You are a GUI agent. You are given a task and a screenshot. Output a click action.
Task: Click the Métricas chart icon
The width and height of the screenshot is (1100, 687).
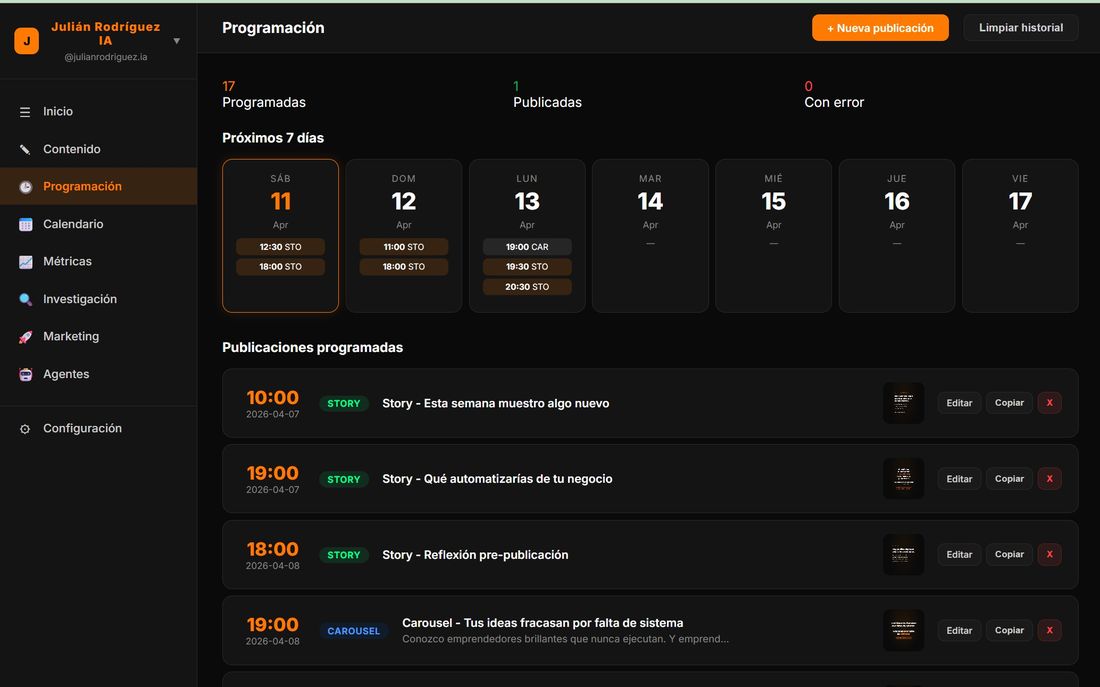[x=25, y=262]
